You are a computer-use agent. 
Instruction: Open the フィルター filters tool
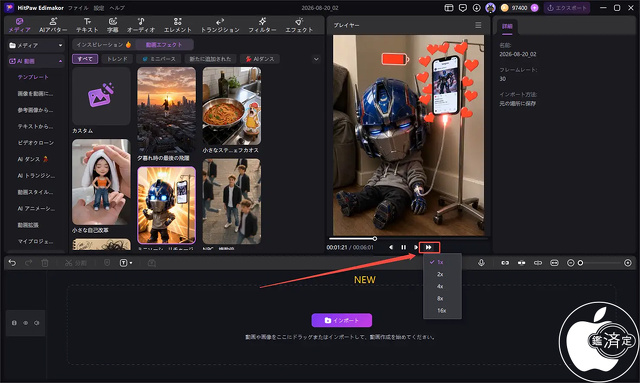coord(262,25)
